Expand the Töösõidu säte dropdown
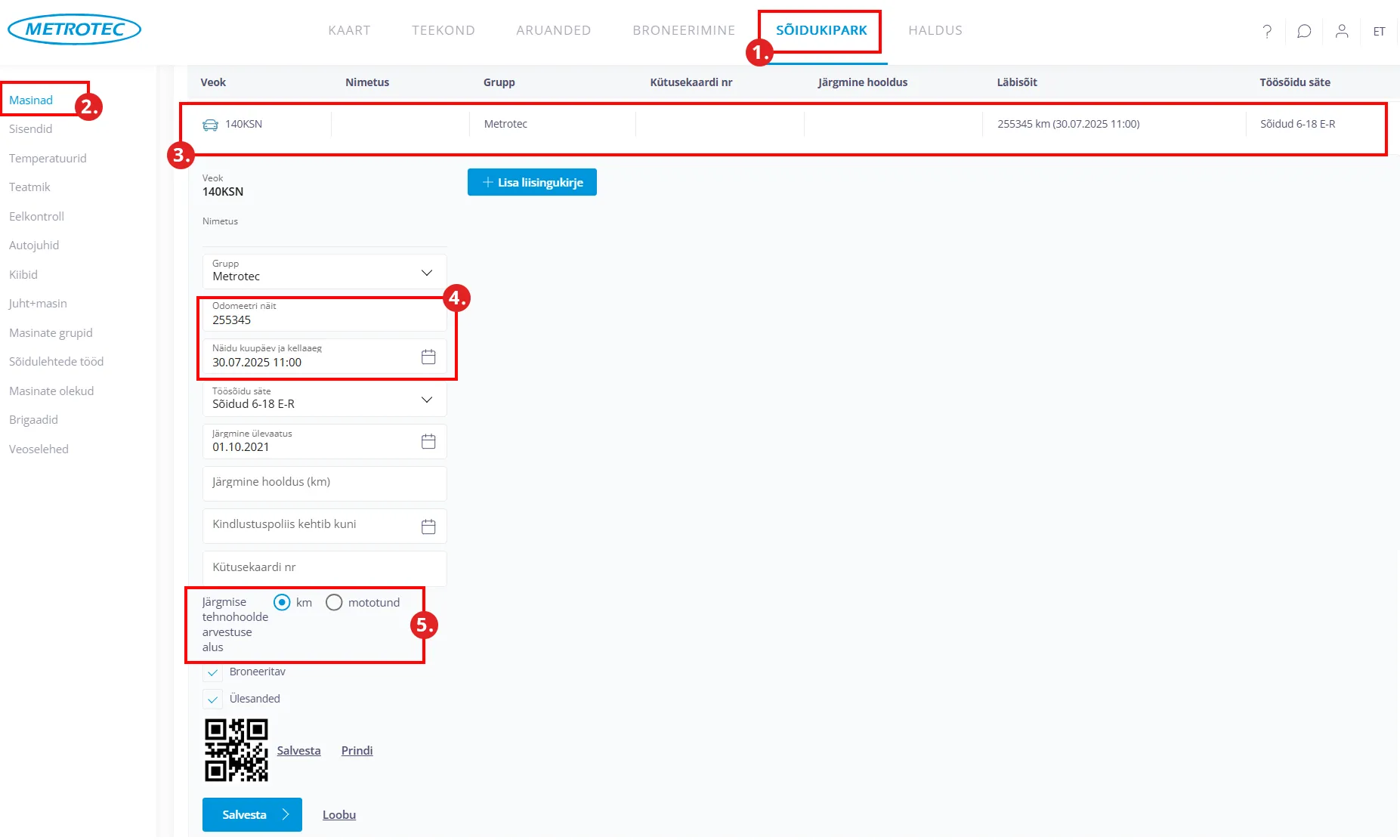This screenshot has height=840, width=1400. click(x=427, y=400)
